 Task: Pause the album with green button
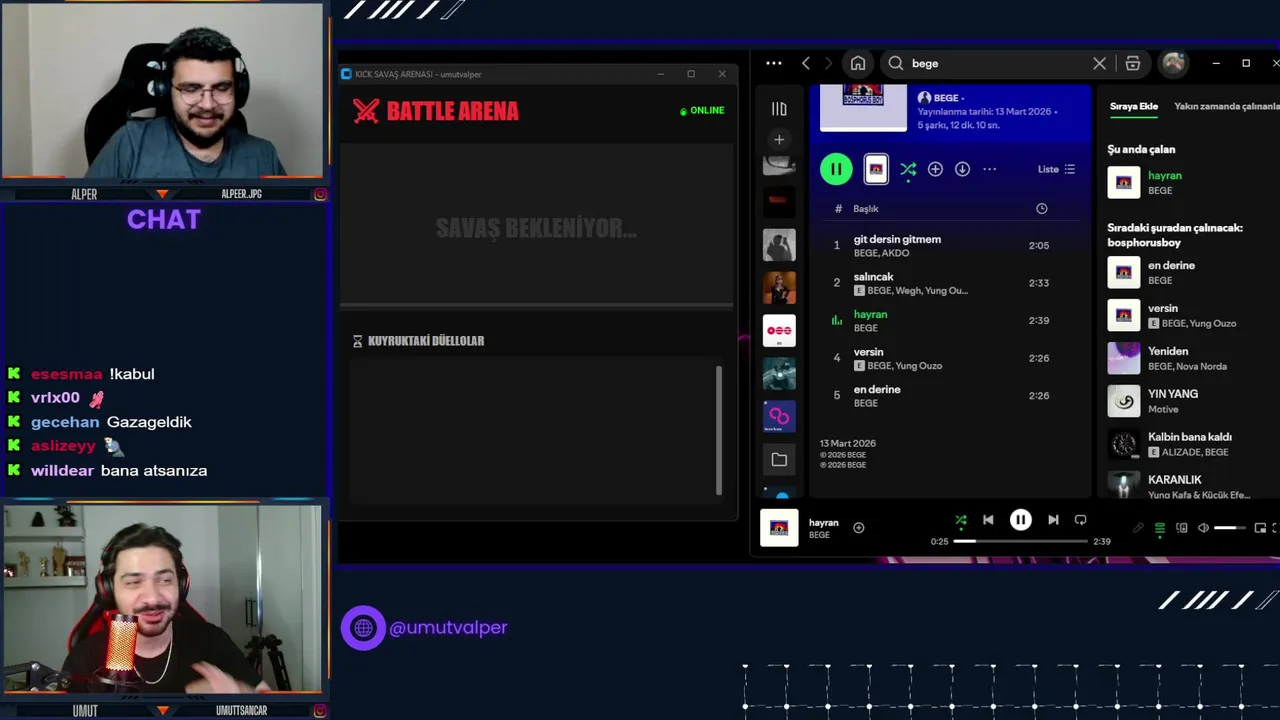(836, 169)
